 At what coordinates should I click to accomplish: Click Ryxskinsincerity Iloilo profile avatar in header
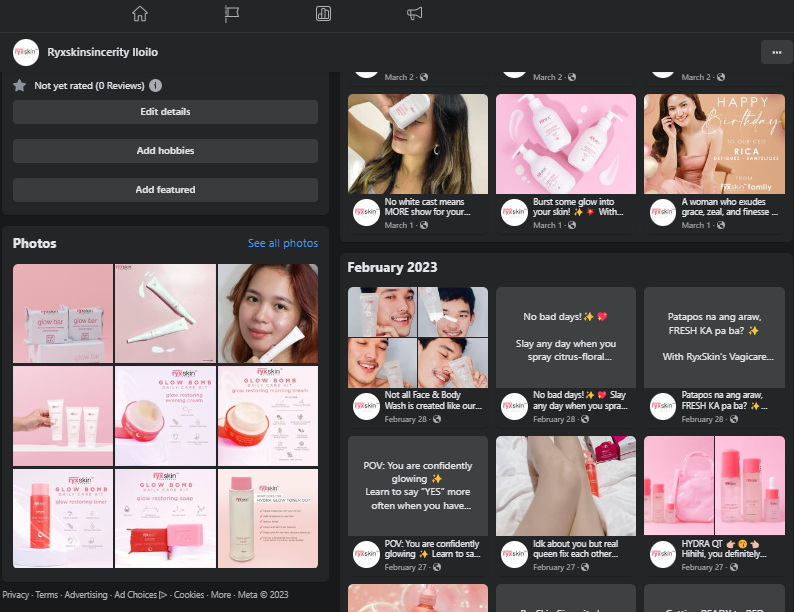pyautogui.click(x=26, y=52)
